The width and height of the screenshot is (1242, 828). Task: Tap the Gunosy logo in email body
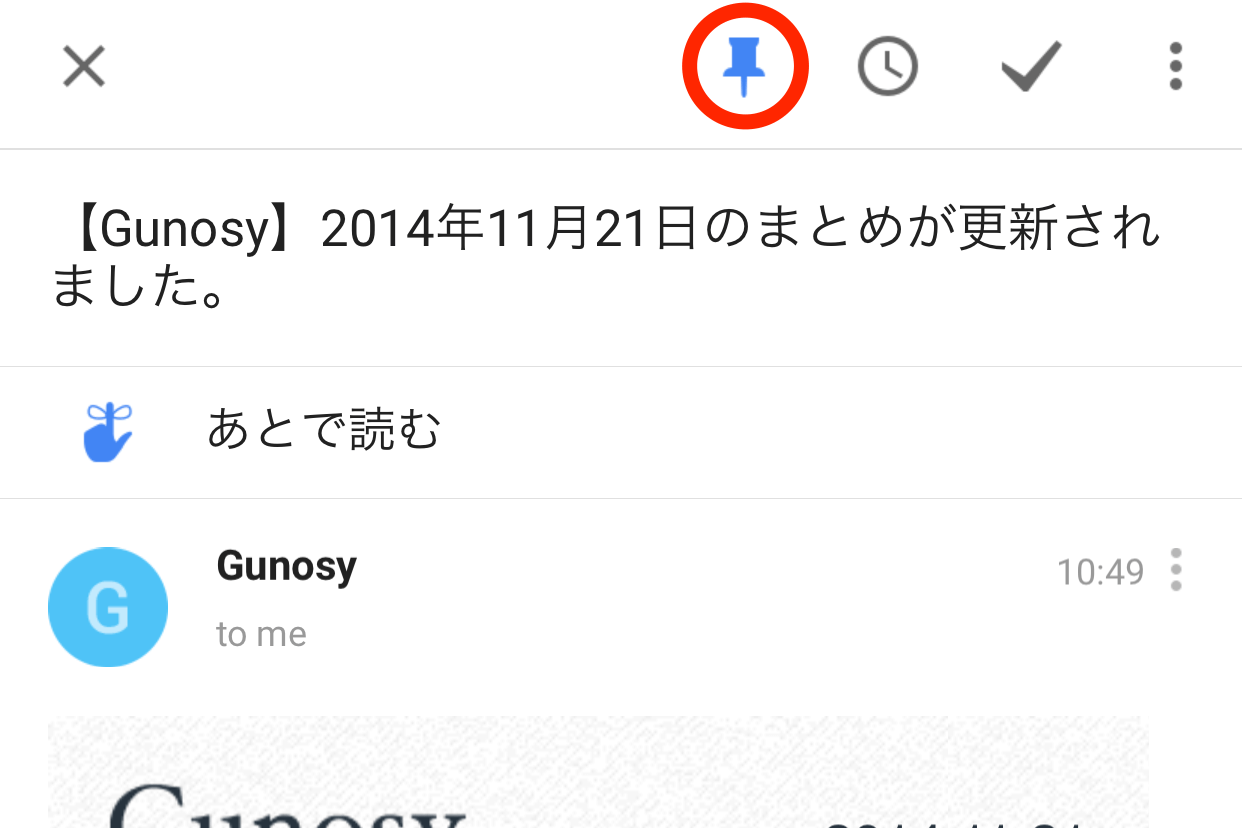click(285, 805)
